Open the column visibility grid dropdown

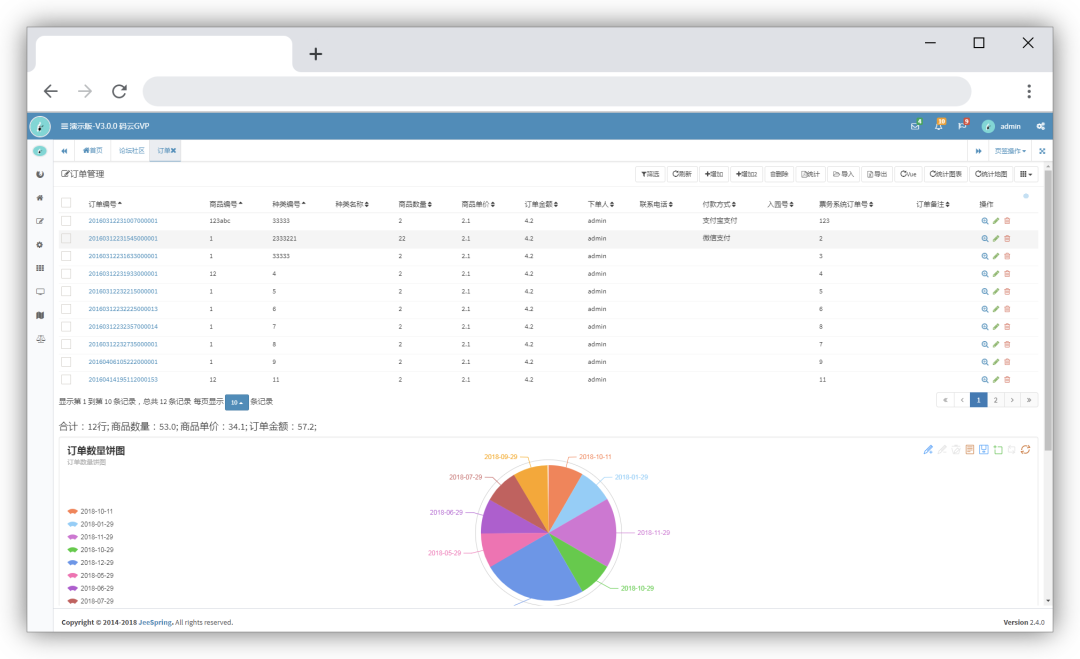pyautogui.click(x=1026, y=174)
